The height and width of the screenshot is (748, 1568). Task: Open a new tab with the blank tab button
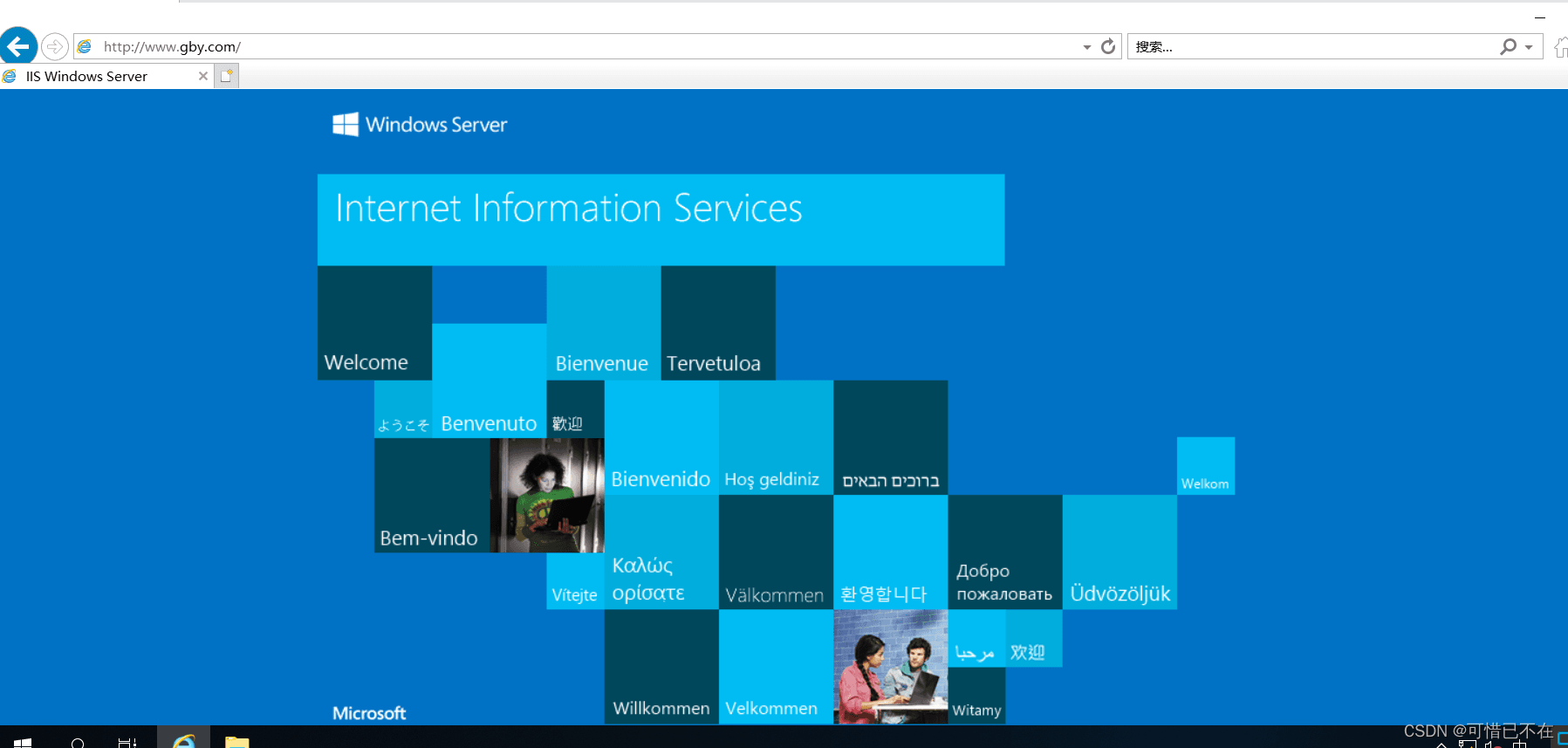pos(227,76)
